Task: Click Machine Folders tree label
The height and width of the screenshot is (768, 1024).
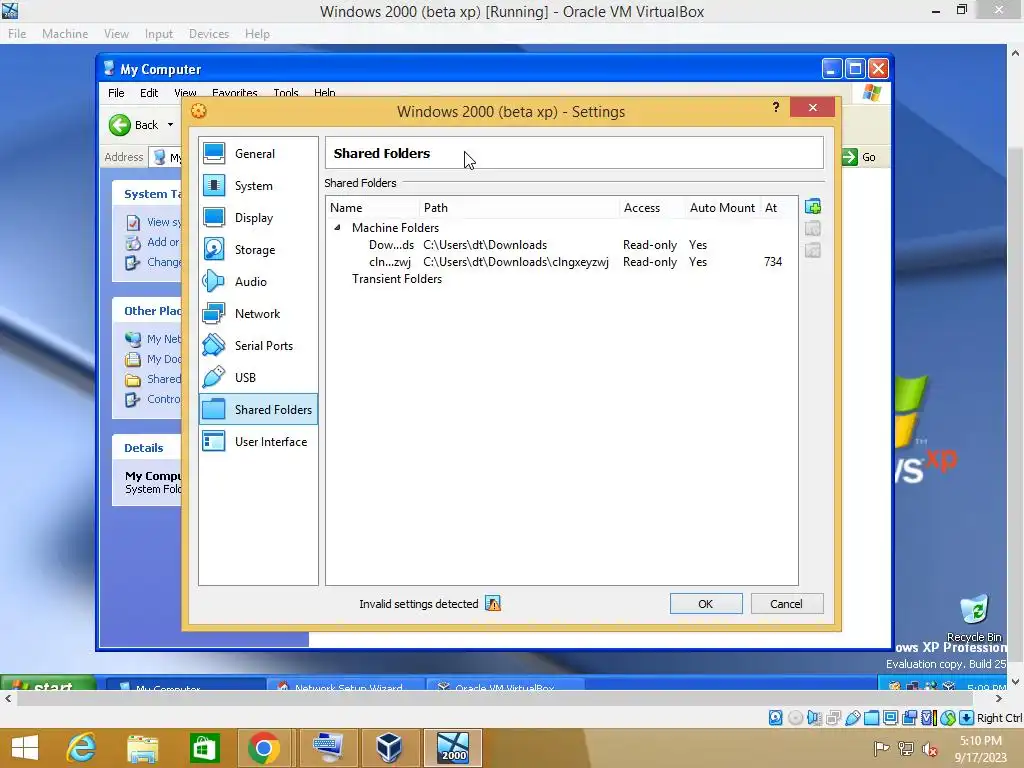Action: 395,228
